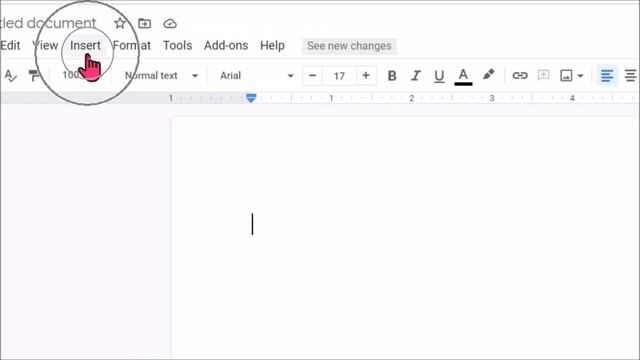Click the blue indent marker on ruler
The image size is (640, 360).
coord(251,98)
